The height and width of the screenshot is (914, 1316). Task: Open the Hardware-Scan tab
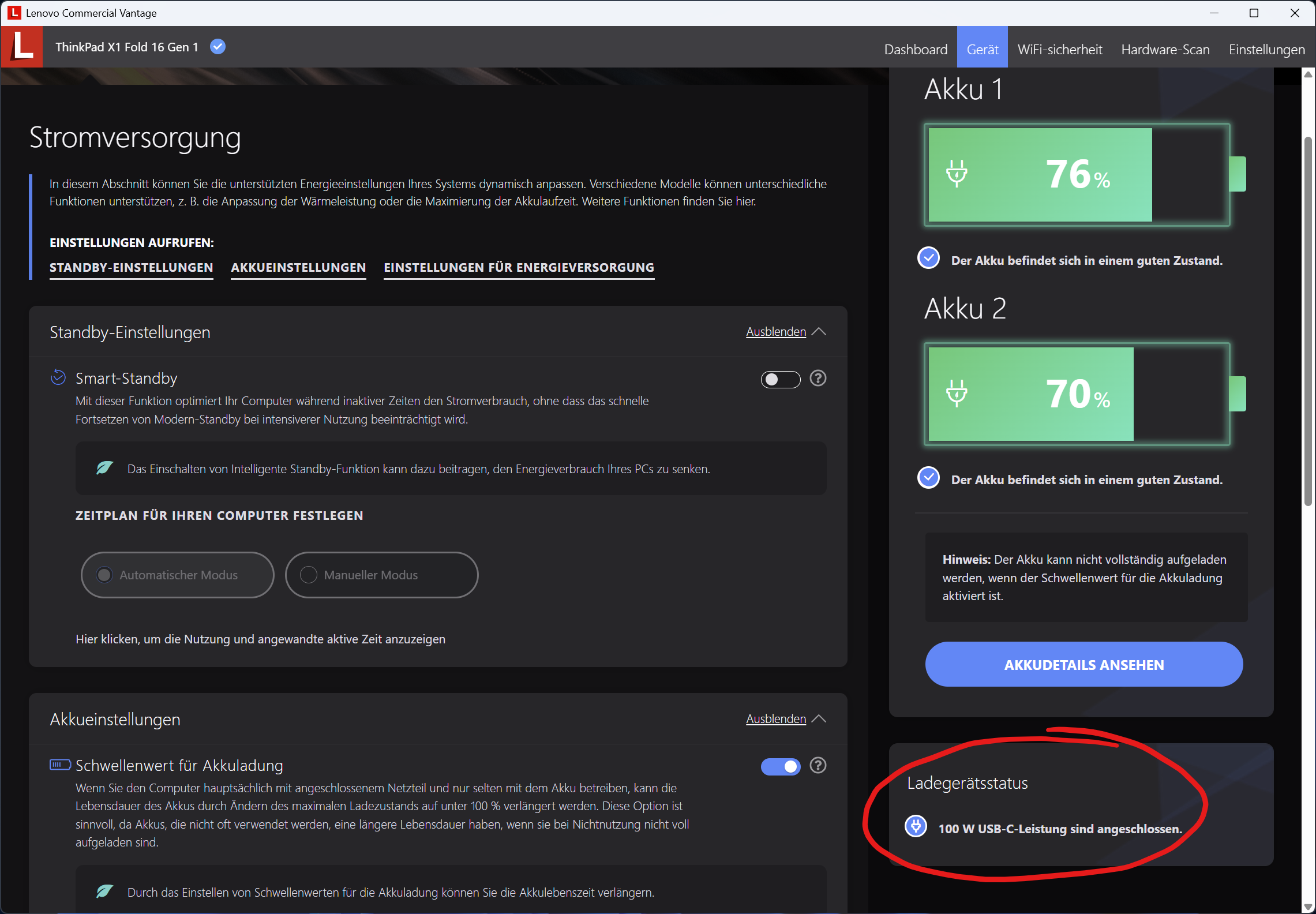pyautogui.click(x=1165, y=50)
